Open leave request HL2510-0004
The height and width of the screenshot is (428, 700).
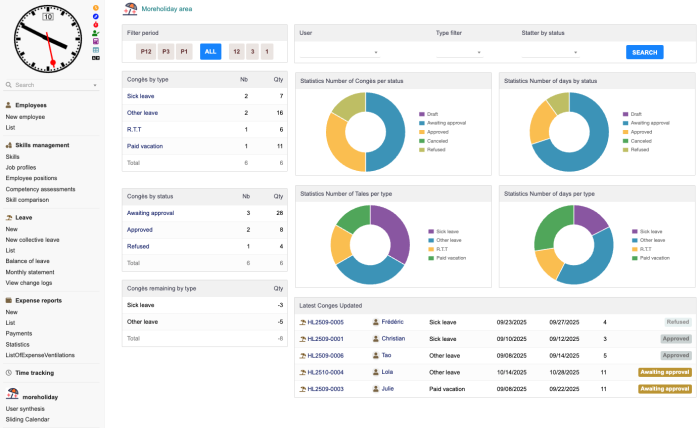325,372
